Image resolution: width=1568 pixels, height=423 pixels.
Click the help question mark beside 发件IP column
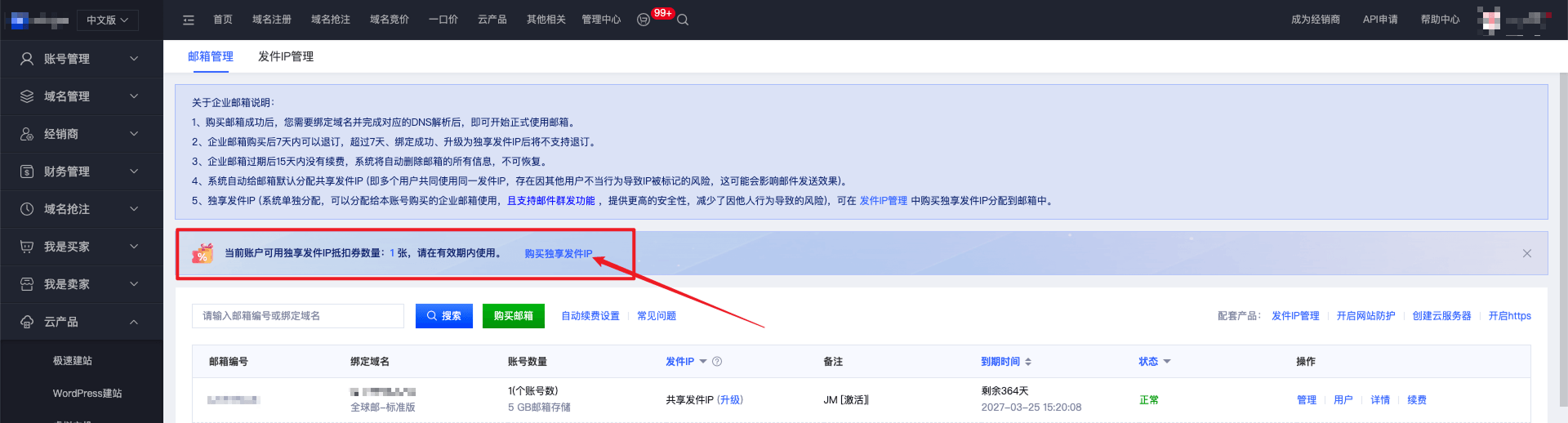(x=717, y=362)
